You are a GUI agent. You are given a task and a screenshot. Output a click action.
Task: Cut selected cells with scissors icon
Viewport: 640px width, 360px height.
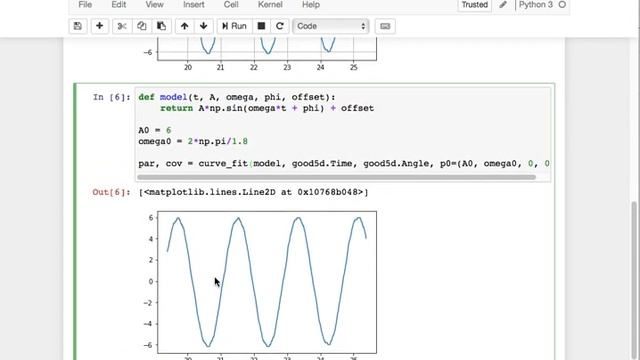[122, 26]
